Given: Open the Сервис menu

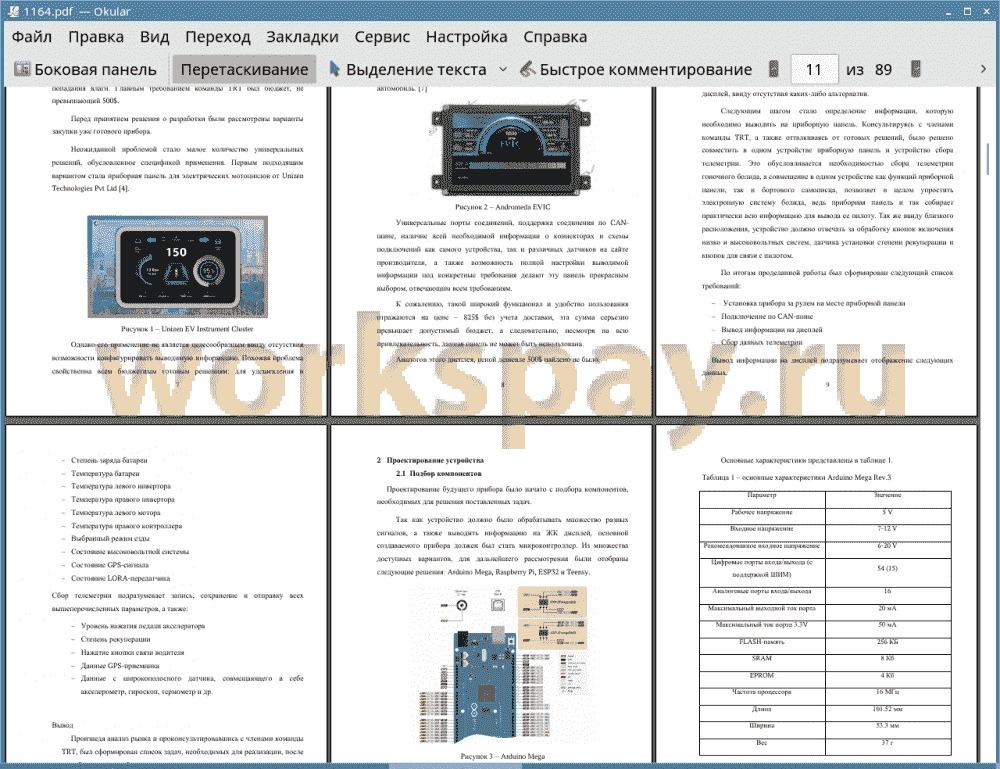Looking at the screenshot, I should click(x=382, y=37).
